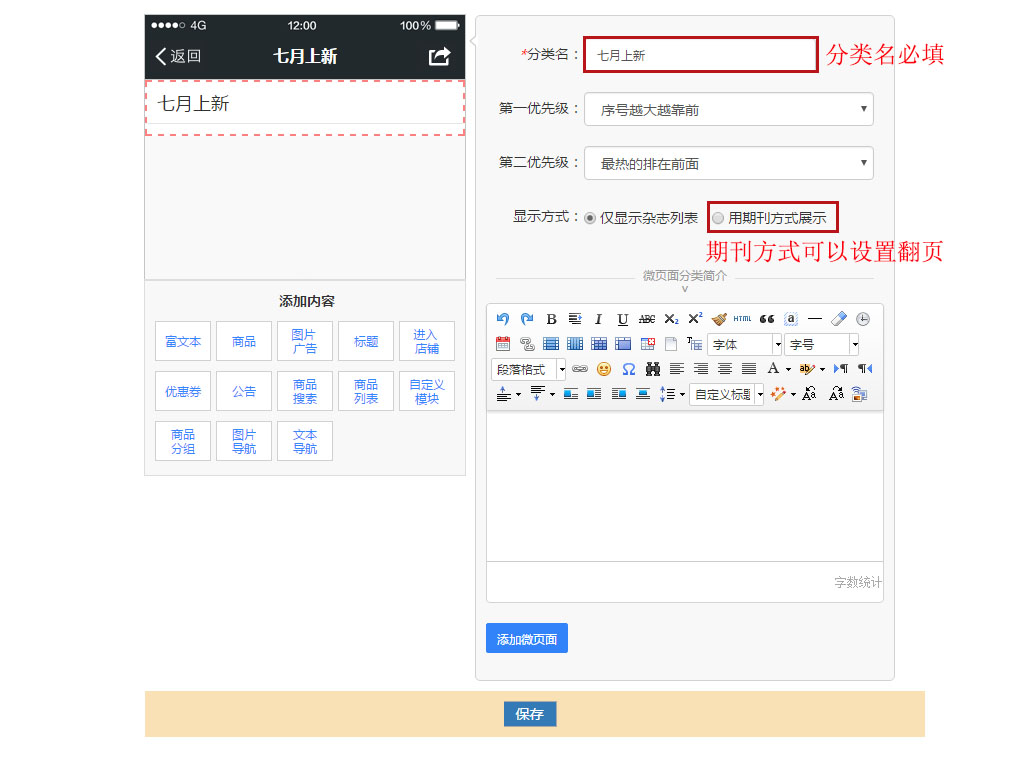Insert special character with Omega icon
Viewport: 1014px width, 768px height.
(629, 369)
